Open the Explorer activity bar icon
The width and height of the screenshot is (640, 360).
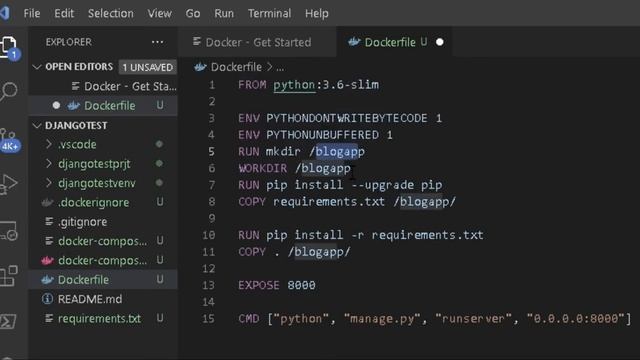pyautogui.click(x=9, y=48)
